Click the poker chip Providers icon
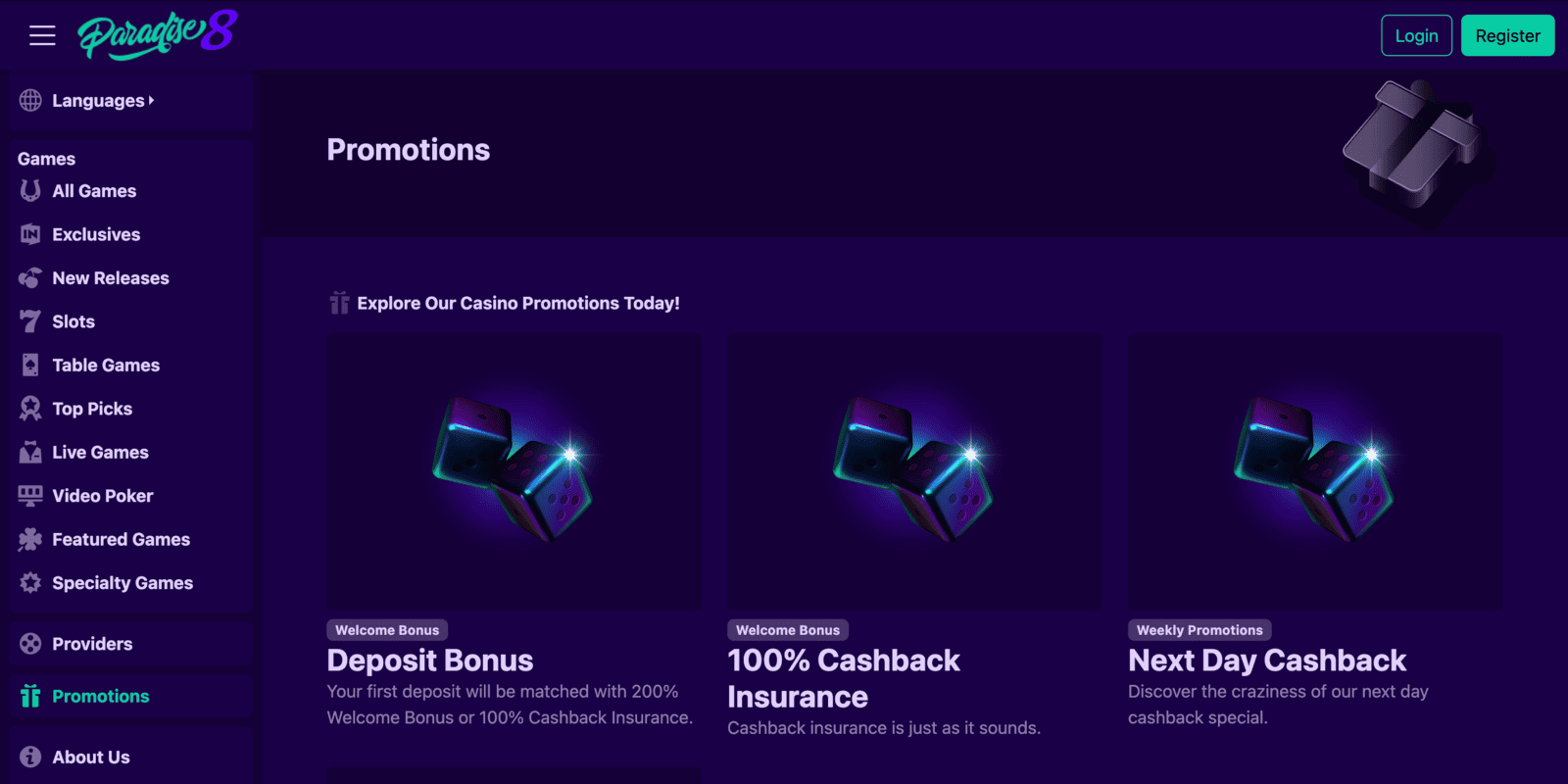 click(30, 644)
